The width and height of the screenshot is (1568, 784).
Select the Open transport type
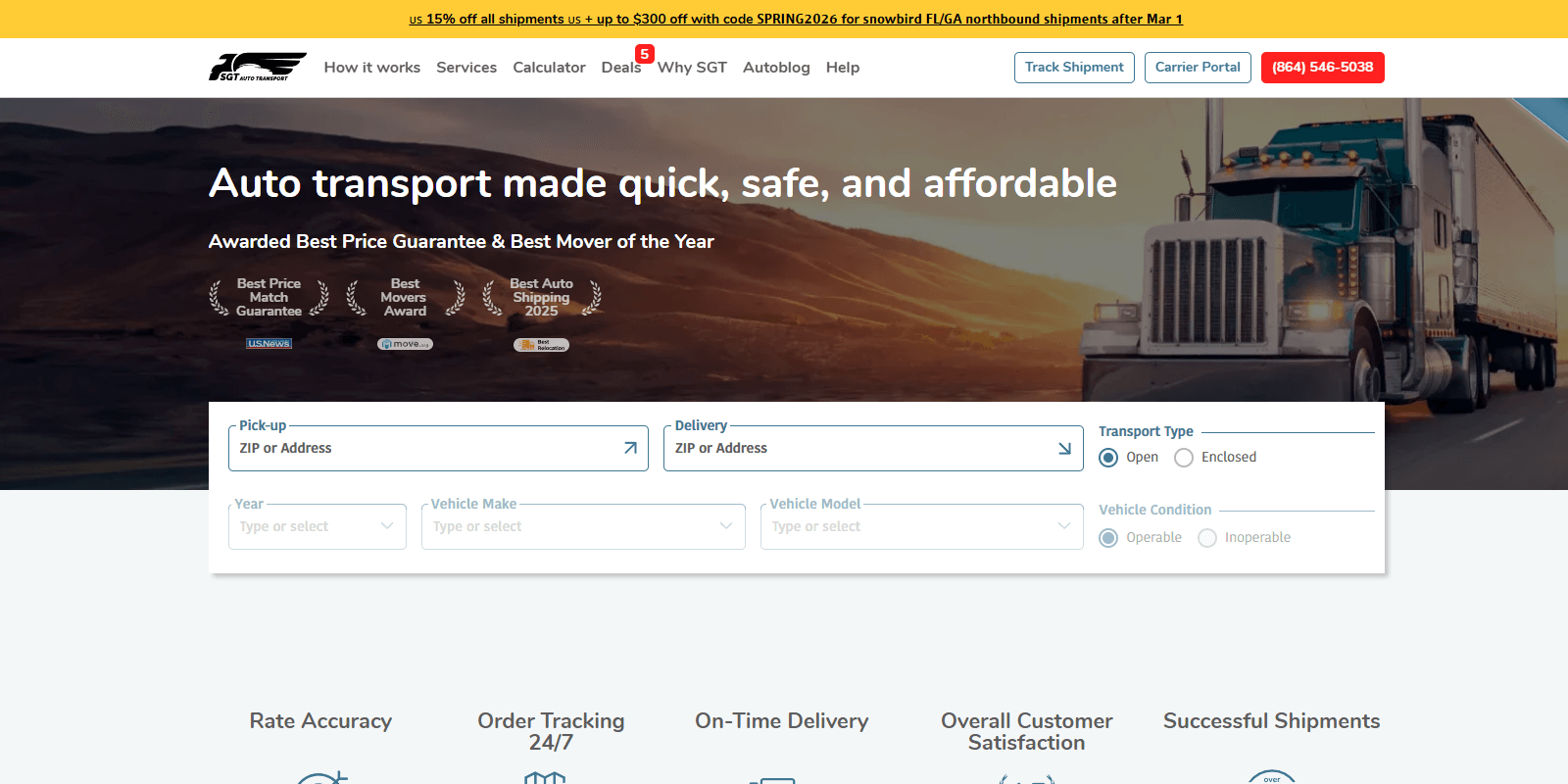click(1108, 458)
